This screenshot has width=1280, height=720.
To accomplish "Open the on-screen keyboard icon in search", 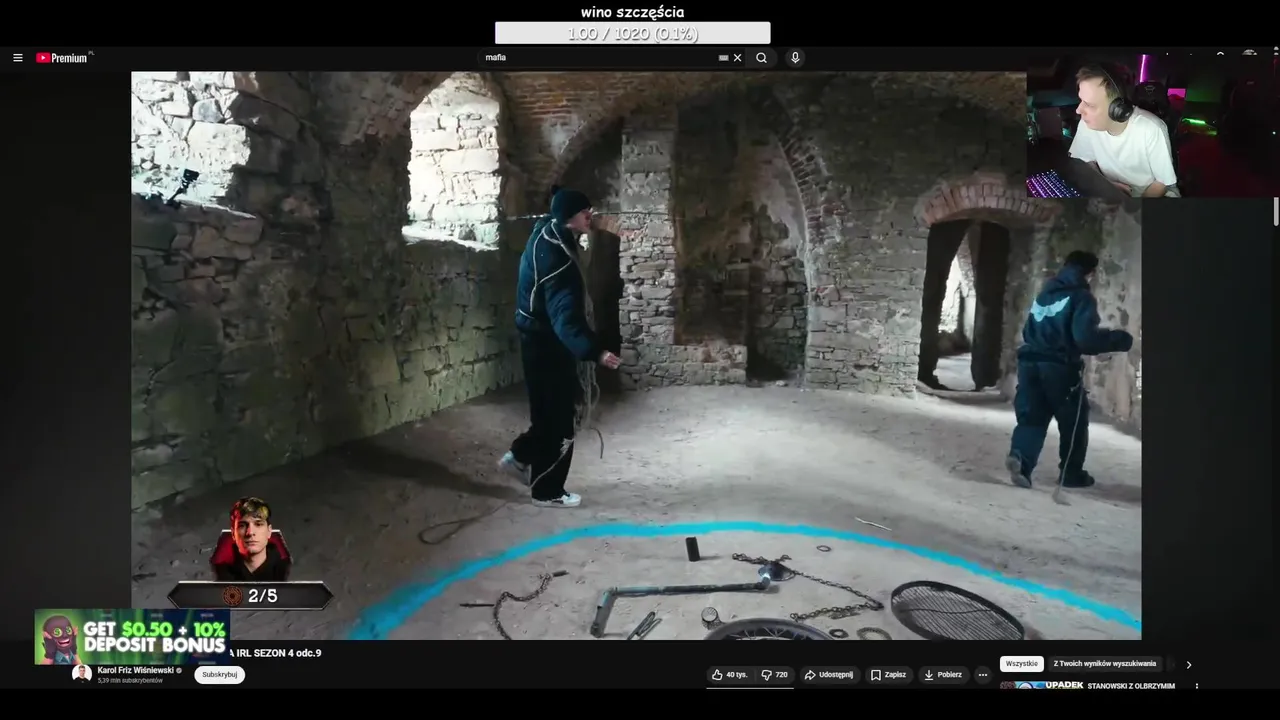I will coord(723,58).
